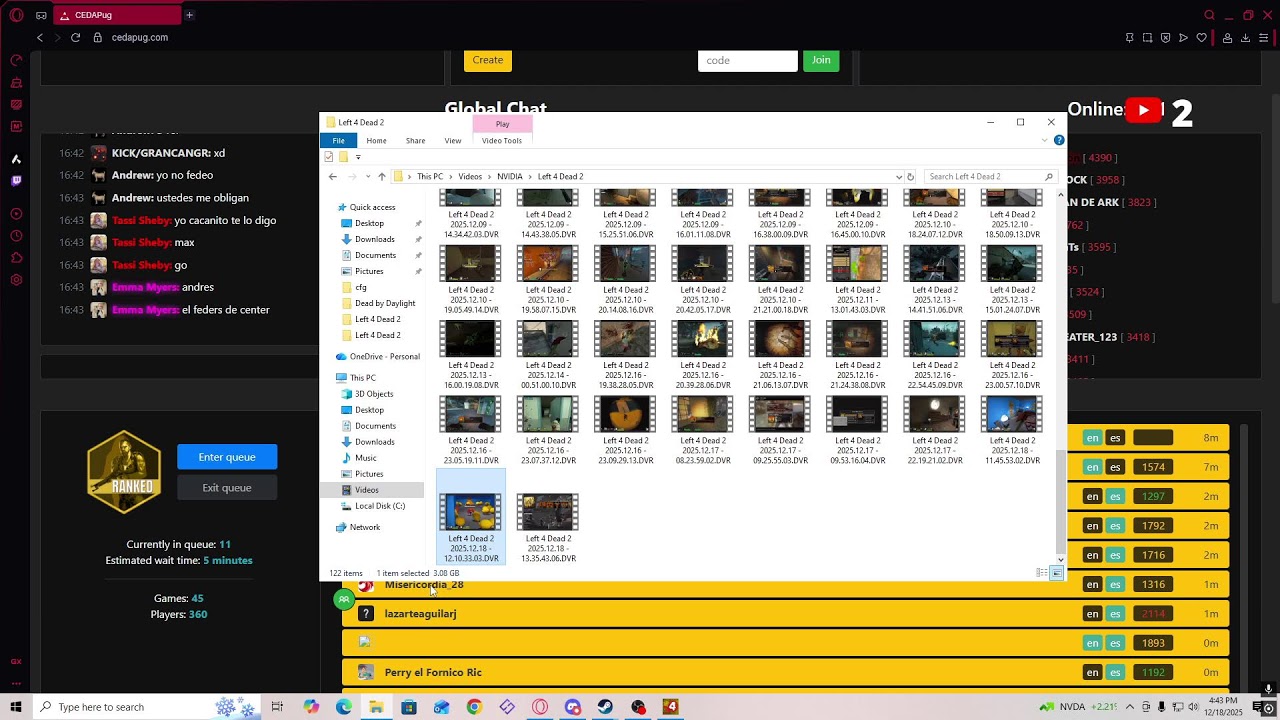
Task: Open the Video Tools Play tab
Action: tap(502, 124)
